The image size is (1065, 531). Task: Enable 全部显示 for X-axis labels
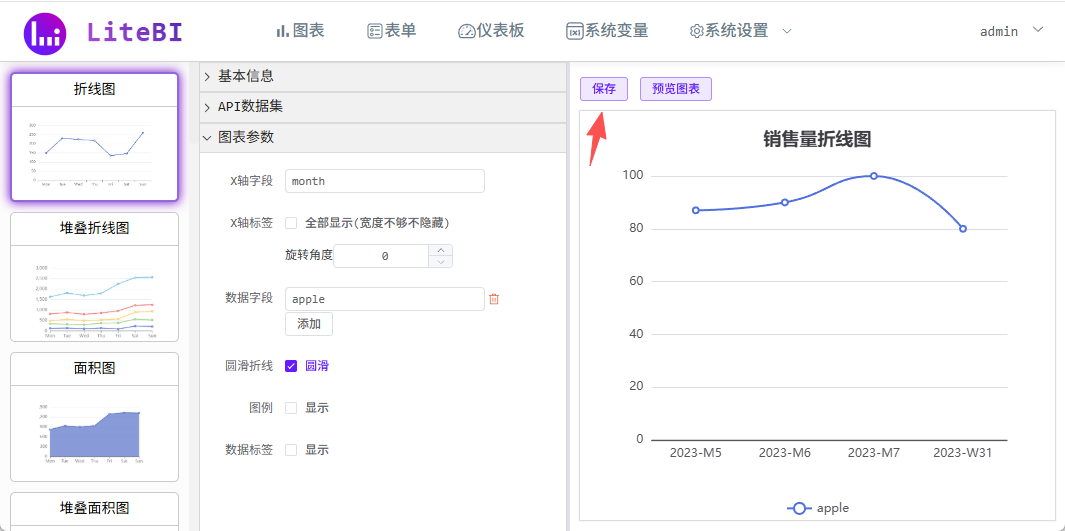click(x=291, y=223)
